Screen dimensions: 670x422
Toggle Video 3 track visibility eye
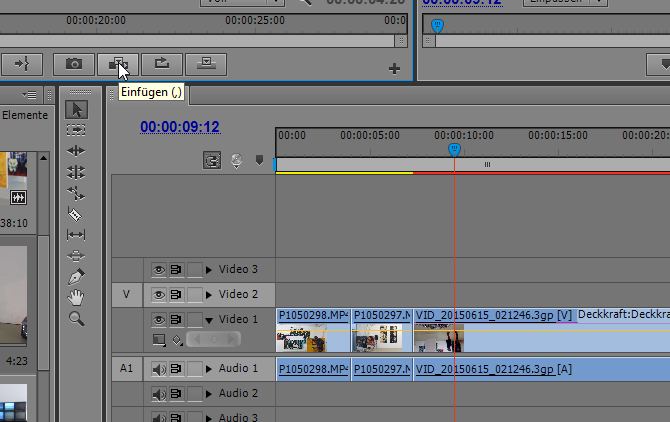click(159, 270)
